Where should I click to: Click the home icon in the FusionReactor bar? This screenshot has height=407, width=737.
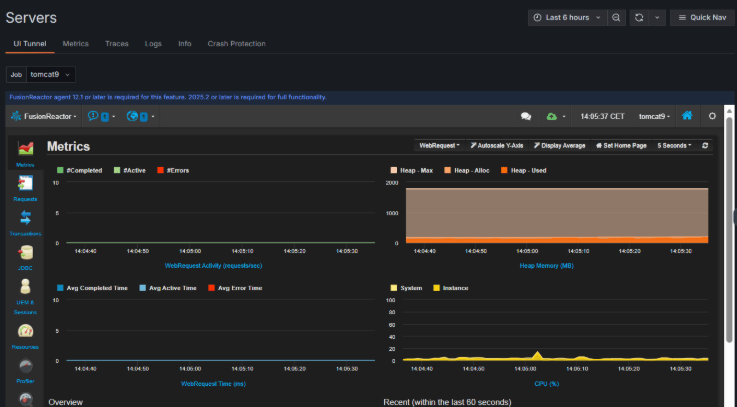coord(687,116)
